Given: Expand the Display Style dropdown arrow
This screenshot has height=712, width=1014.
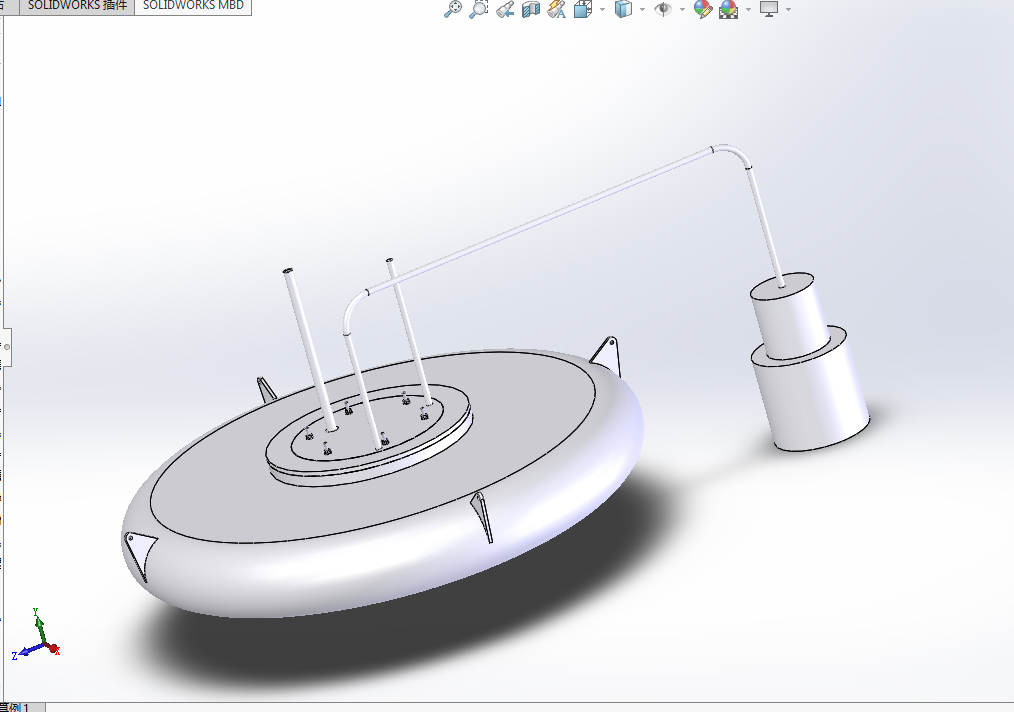Looking at the screenshot, I should point(642,9).
